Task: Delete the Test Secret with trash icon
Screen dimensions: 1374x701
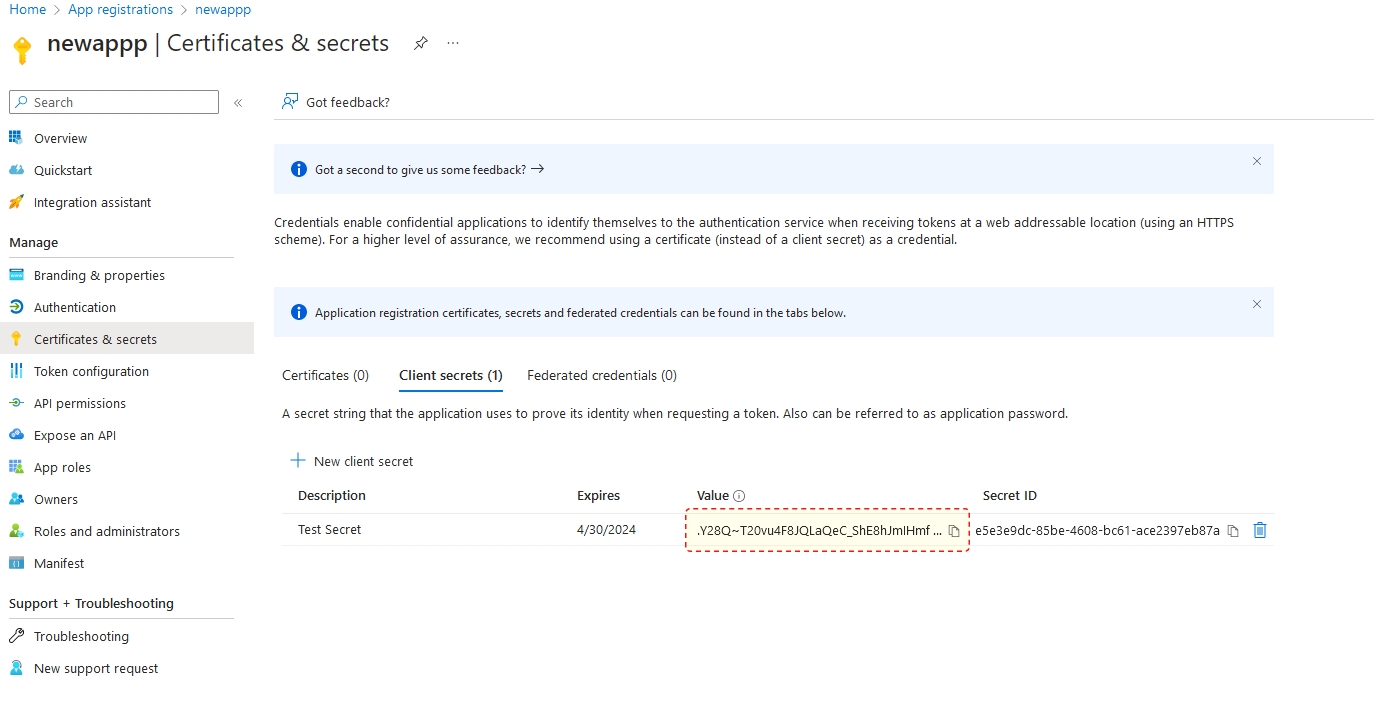Action: click(1260, 530)
